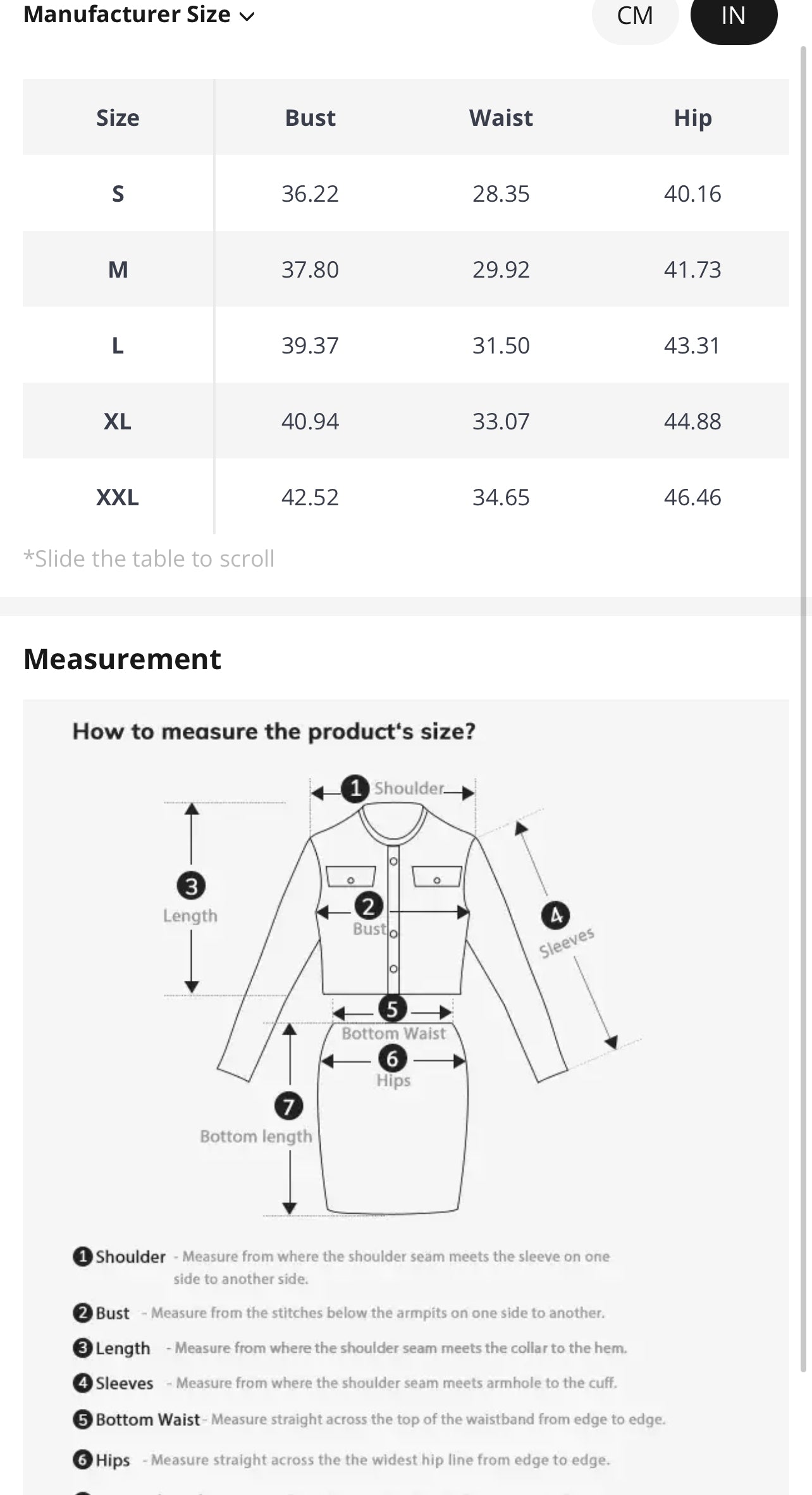Viewport: 812px width, 1495px height.
Task: Click the Size column header
Action: (x=118, y=118)
